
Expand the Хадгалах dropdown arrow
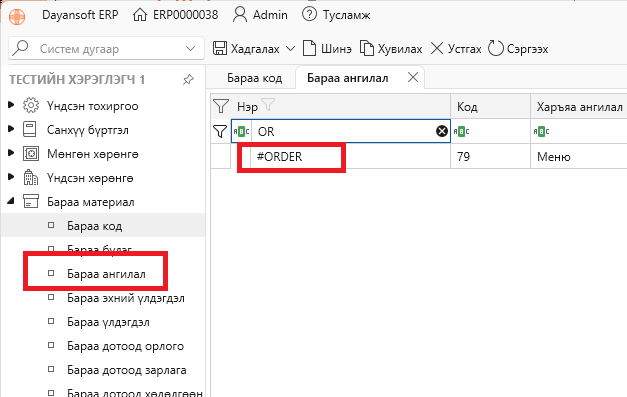[291, 49]
